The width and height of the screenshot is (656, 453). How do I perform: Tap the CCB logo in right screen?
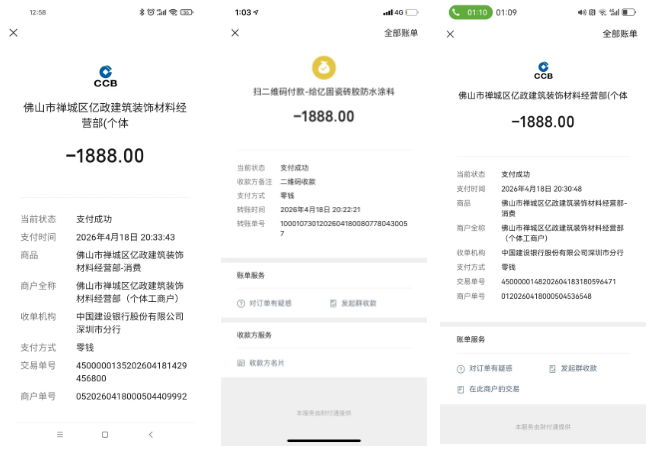tap(543, 71)
